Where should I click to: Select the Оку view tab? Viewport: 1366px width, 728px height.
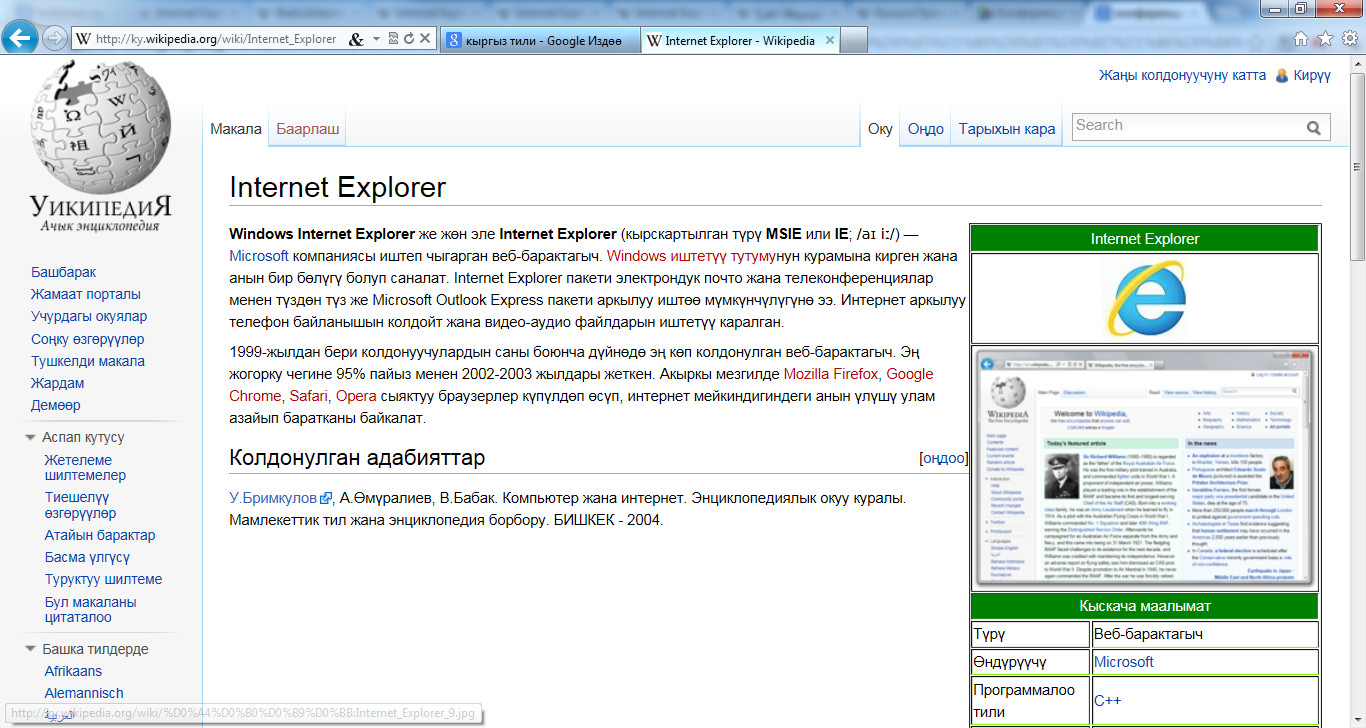pos(880,129)
